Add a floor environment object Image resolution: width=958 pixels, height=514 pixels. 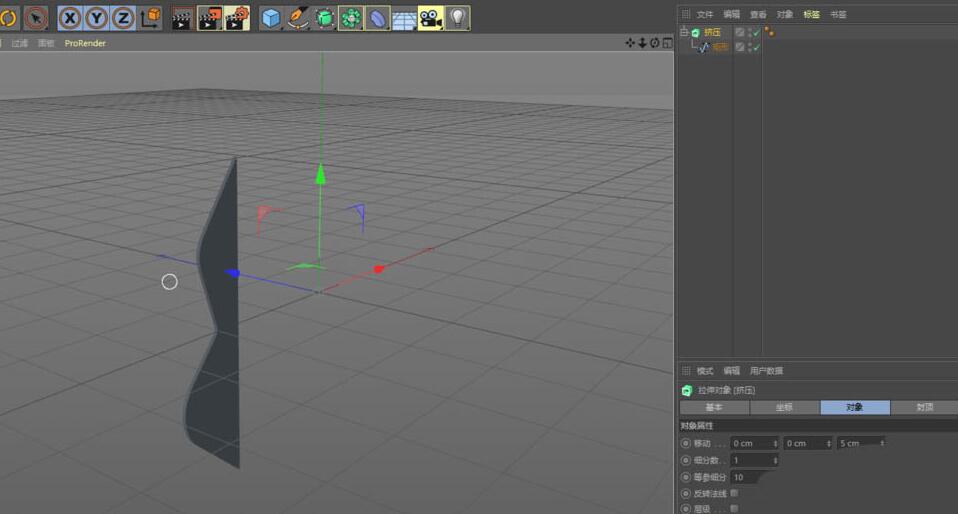404,20
